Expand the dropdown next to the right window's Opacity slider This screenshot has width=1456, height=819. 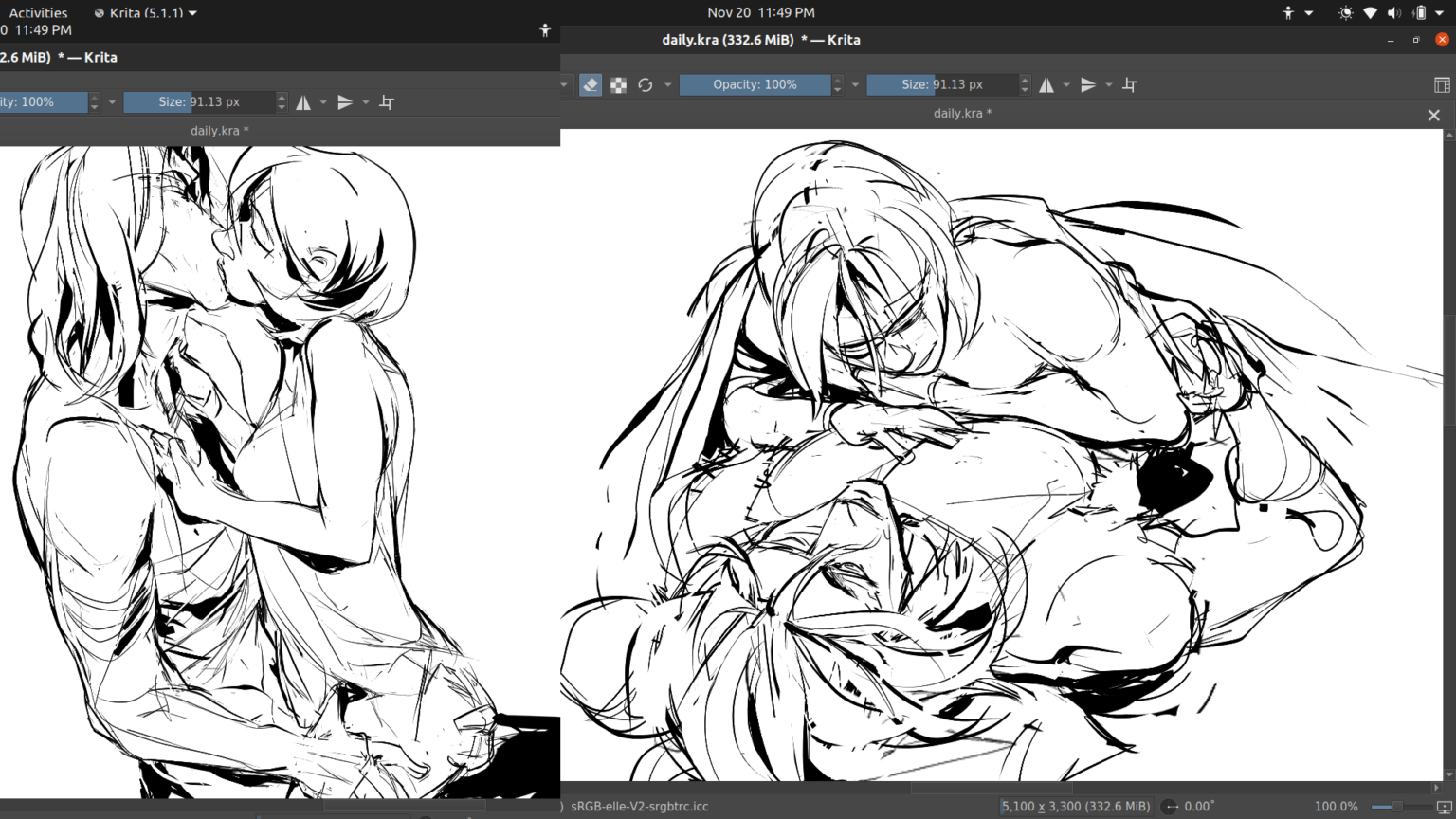(x=855, y=85)
